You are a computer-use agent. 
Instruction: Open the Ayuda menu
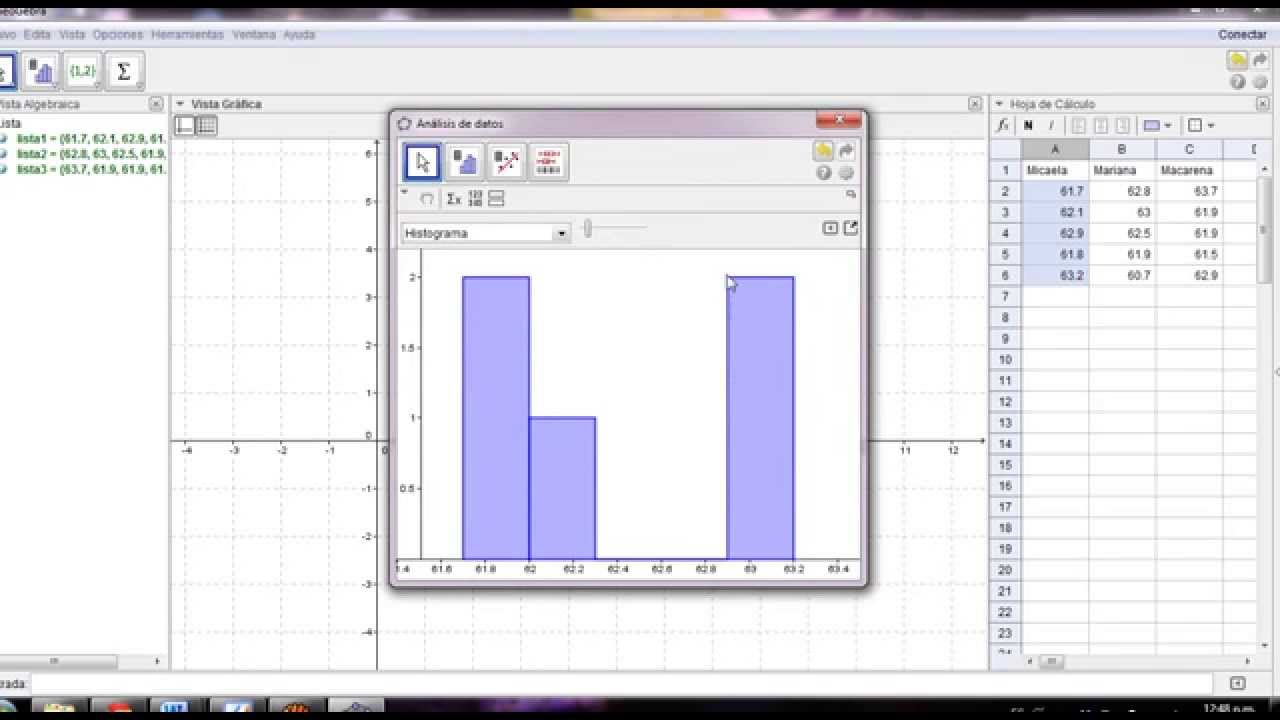[x=299, y=34]
